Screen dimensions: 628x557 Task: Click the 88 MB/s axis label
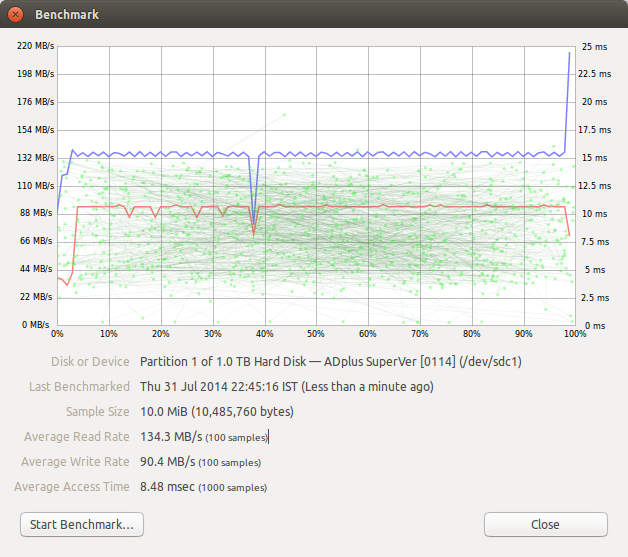pyautogui.click(x=36, y=213)
